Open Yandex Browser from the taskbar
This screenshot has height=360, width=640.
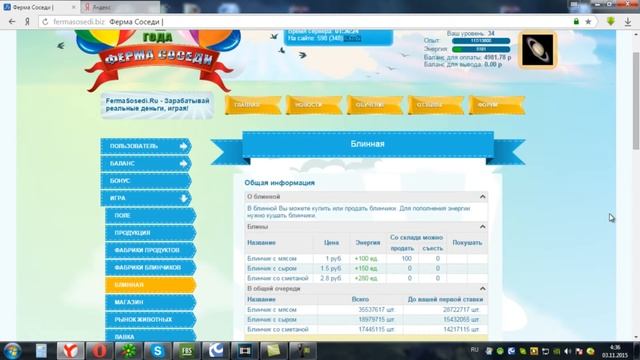(70, 351)
